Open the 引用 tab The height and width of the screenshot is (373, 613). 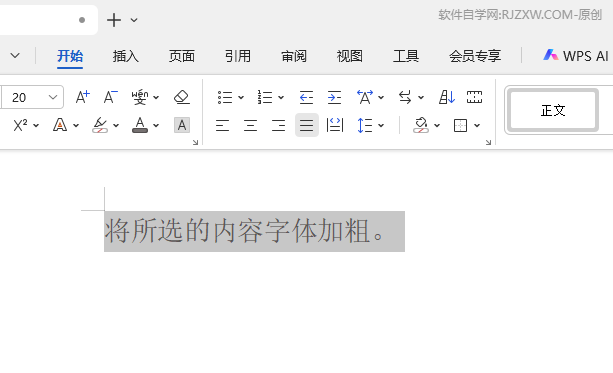pyautogui.click(x=238, y=56)
